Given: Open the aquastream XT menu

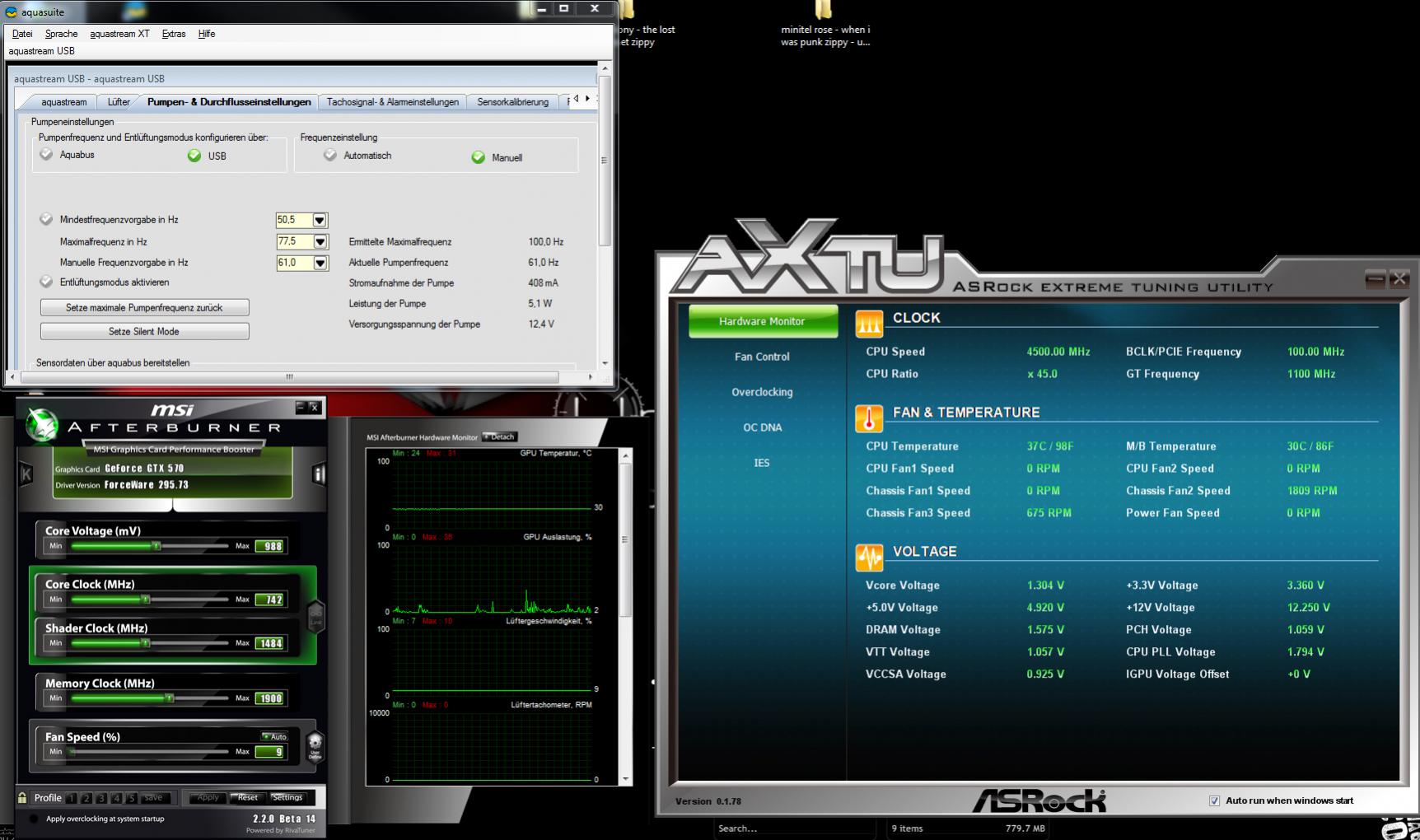Looking at the screenshot, I should coord(119,34).
